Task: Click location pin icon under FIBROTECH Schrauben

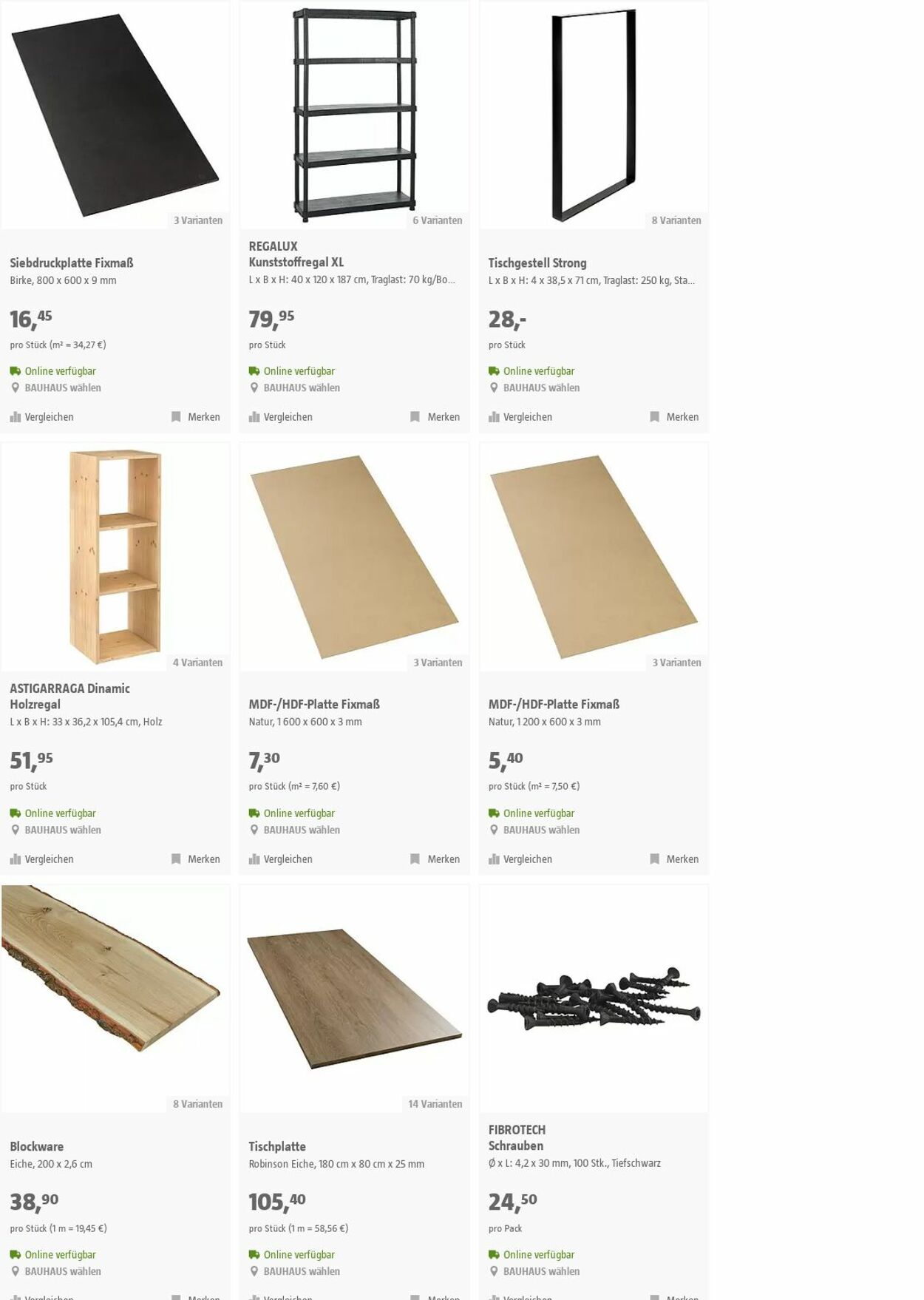Action: click(494, 1271)
